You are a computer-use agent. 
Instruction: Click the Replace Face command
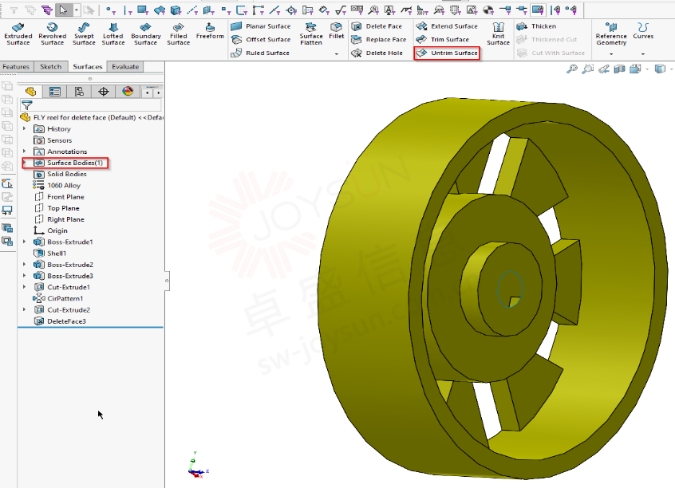[378, 40]
